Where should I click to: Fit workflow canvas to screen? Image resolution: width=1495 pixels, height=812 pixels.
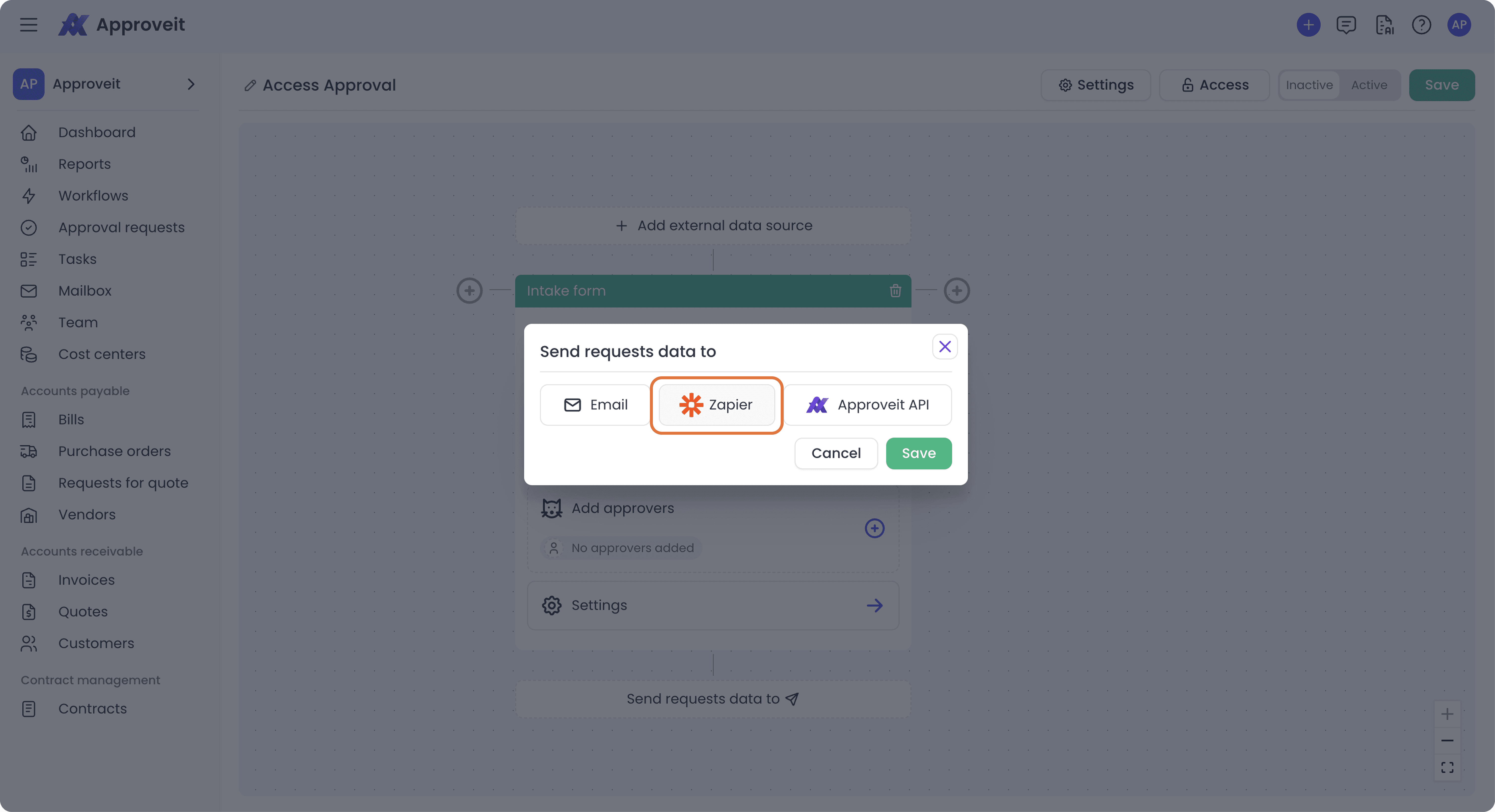[1447, 767]
